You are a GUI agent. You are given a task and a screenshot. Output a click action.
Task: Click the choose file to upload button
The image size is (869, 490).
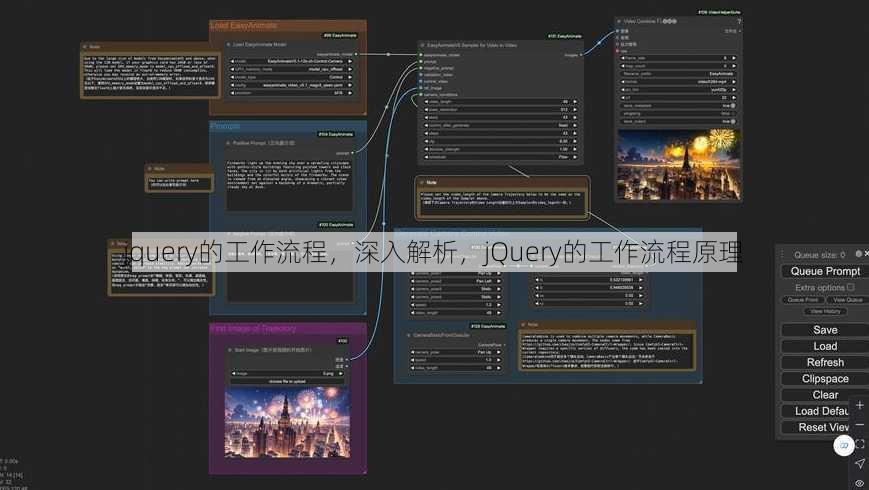pyautogui.click(x=287, y=381)
